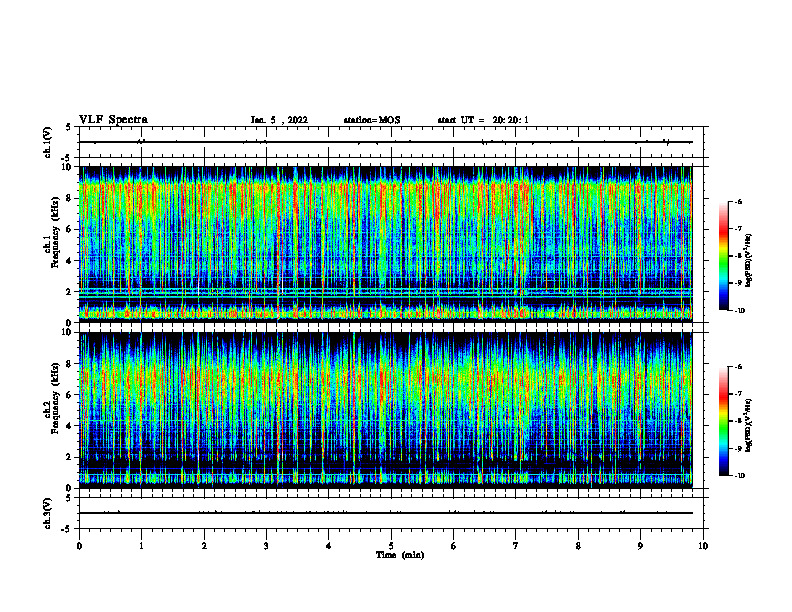Viewport: 792px width, 612px height.
Task: Click the "ch.1(V)" waveform axis label
Action: 48,142
